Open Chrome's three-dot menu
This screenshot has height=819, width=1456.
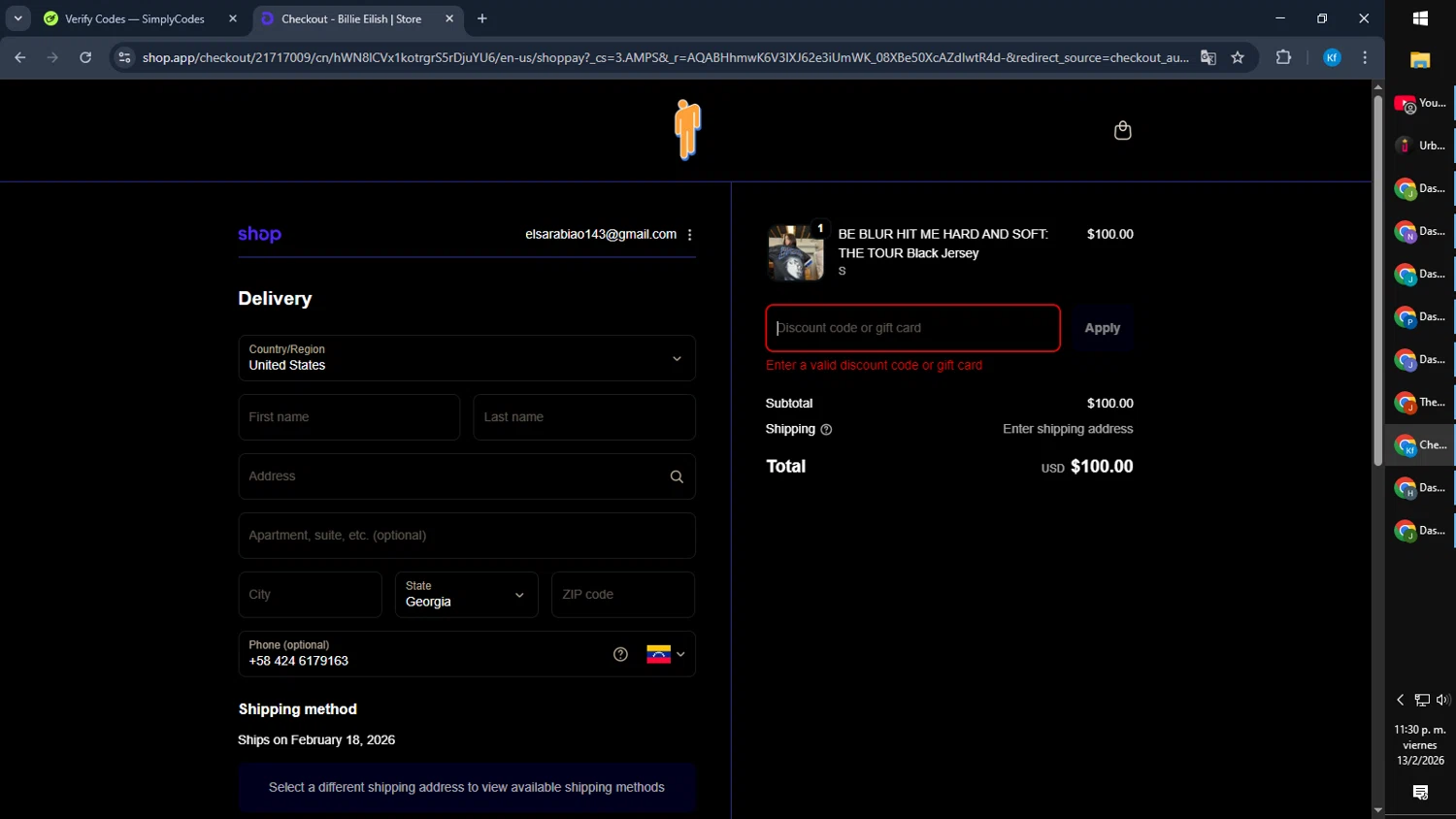pyautogui.click(x=1365, y=57)
